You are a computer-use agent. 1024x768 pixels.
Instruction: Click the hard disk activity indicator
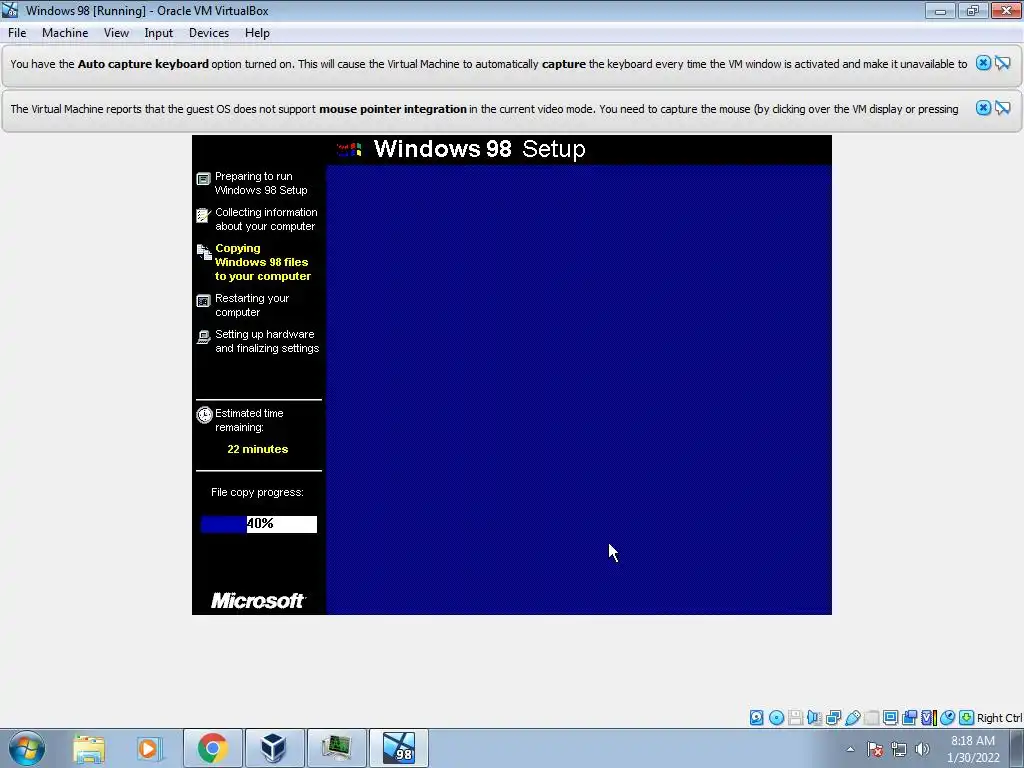(756, 718)
